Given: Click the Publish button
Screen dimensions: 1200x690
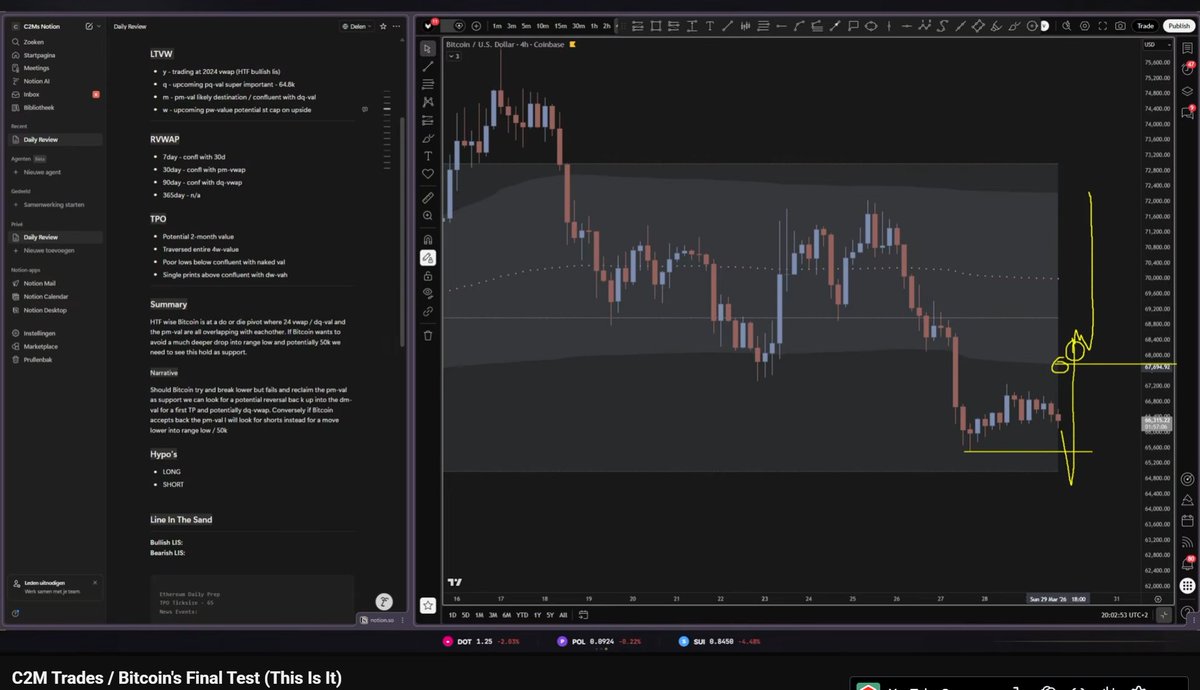Looking at the screenshot, I should pyautogui.click(x=1178, y=26).
